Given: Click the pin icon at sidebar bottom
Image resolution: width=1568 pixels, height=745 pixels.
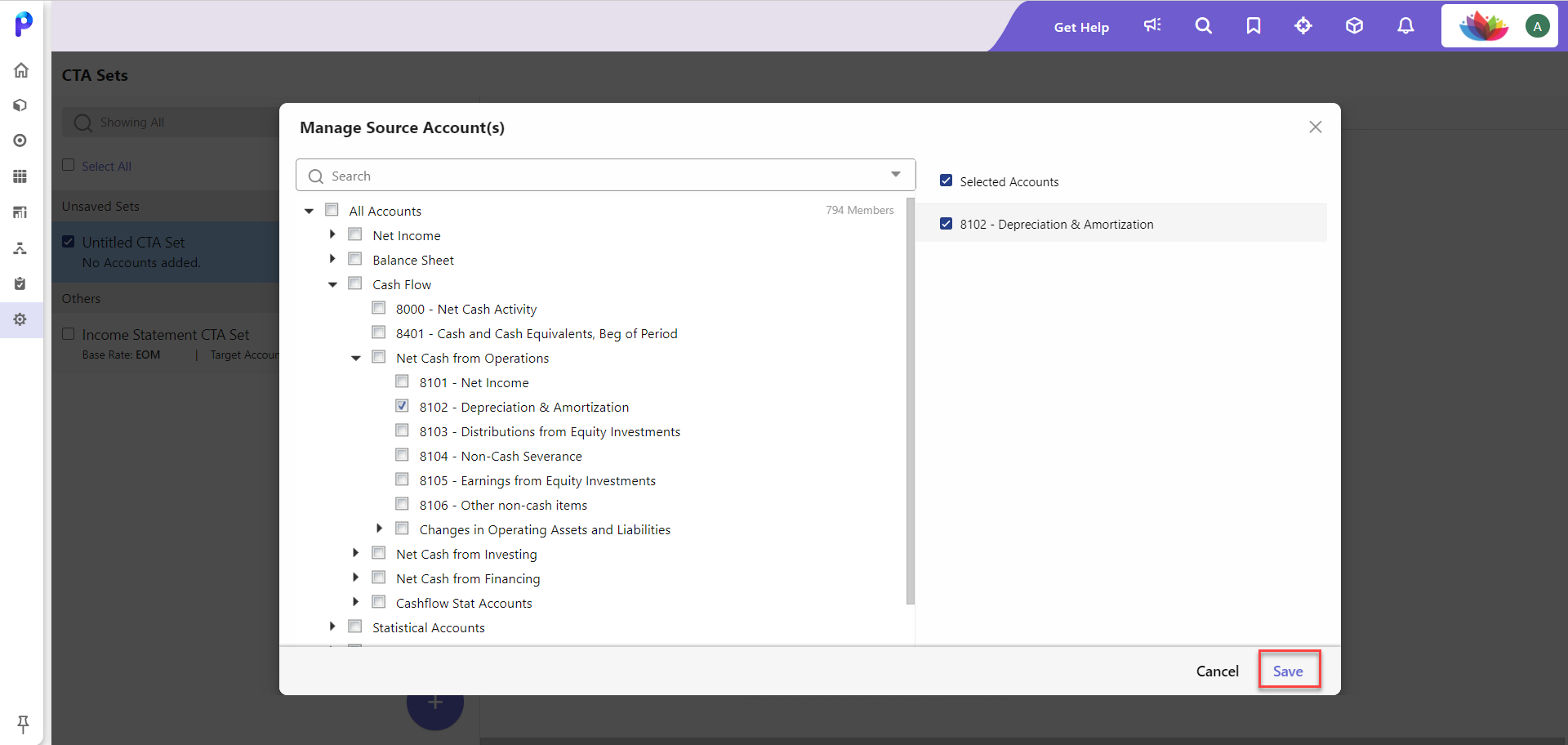Looking at the screenshot, I should [x=23, y=724].
